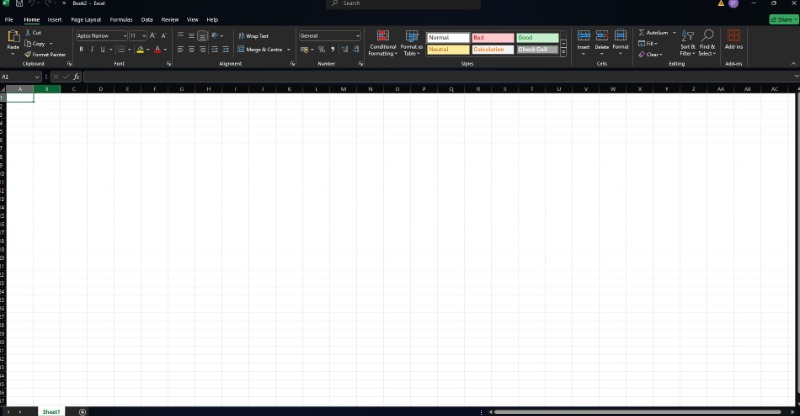Toggle Wrap Text for cells
Screen dimensions: 800x416
point(252,36)
